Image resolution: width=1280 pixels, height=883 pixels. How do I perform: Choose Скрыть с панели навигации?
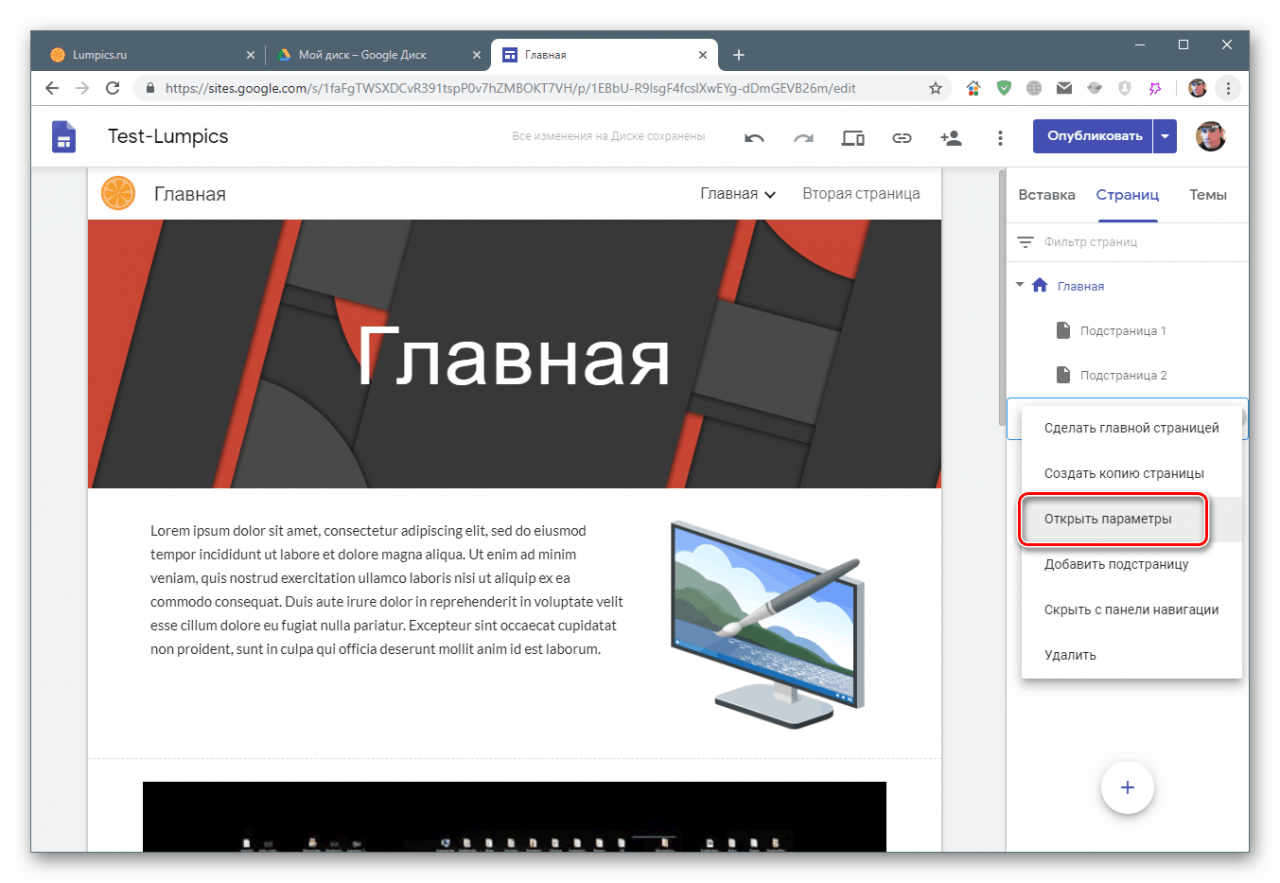1132,609
